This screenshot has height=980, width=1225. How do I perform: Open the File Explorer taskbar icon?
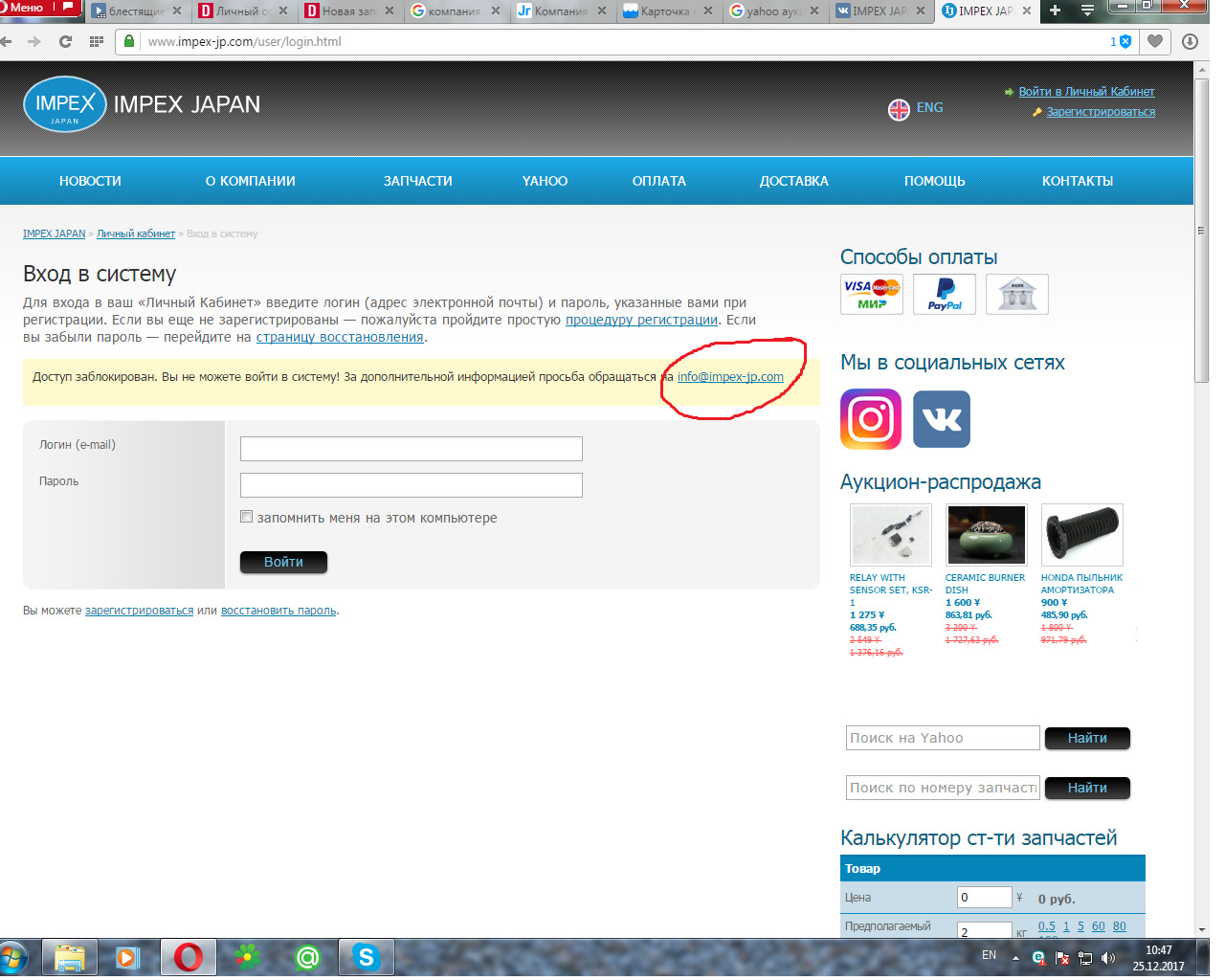tap(70, 958)
